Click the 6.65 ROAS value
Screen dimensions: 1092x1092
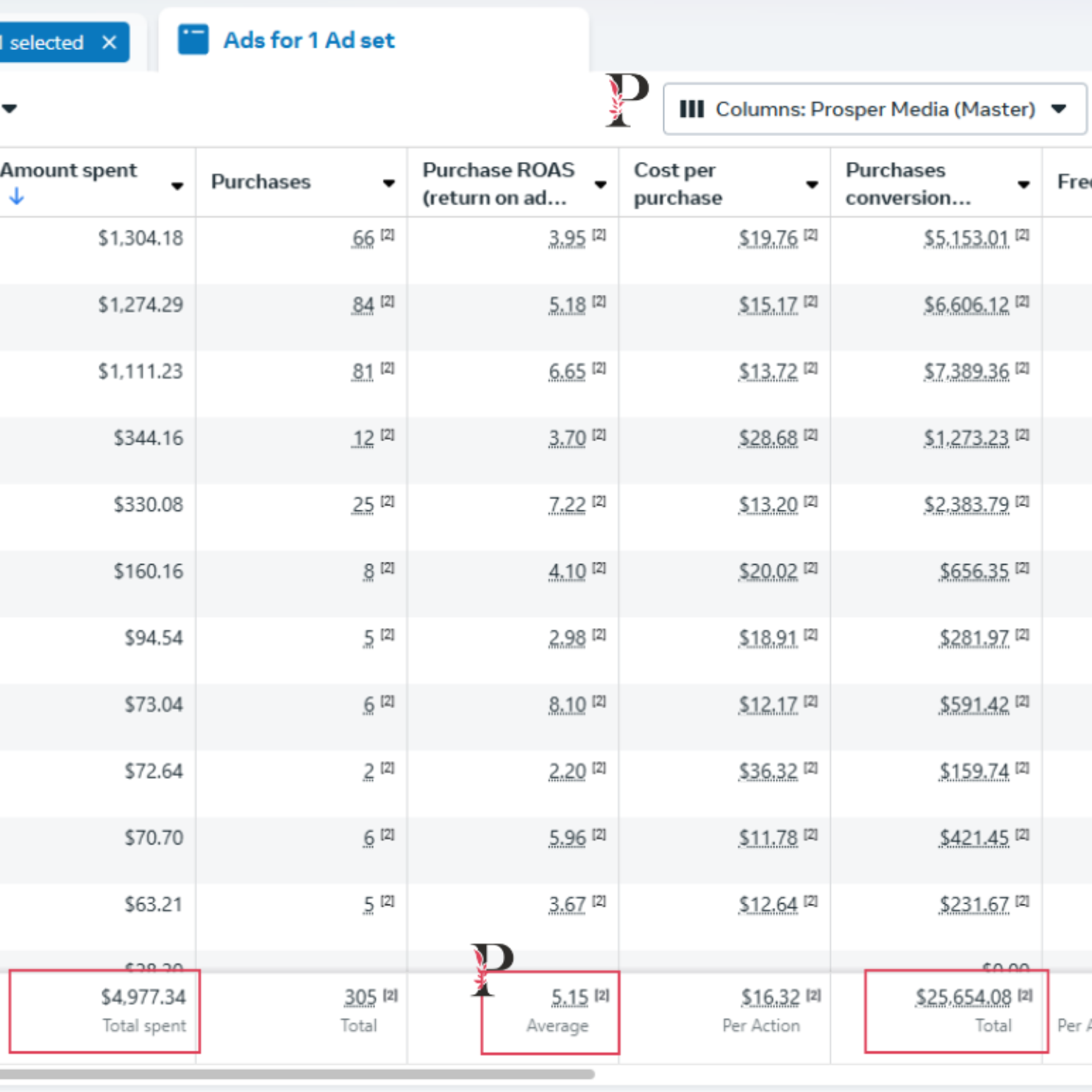pyautogui.click(x=567, y=372)
